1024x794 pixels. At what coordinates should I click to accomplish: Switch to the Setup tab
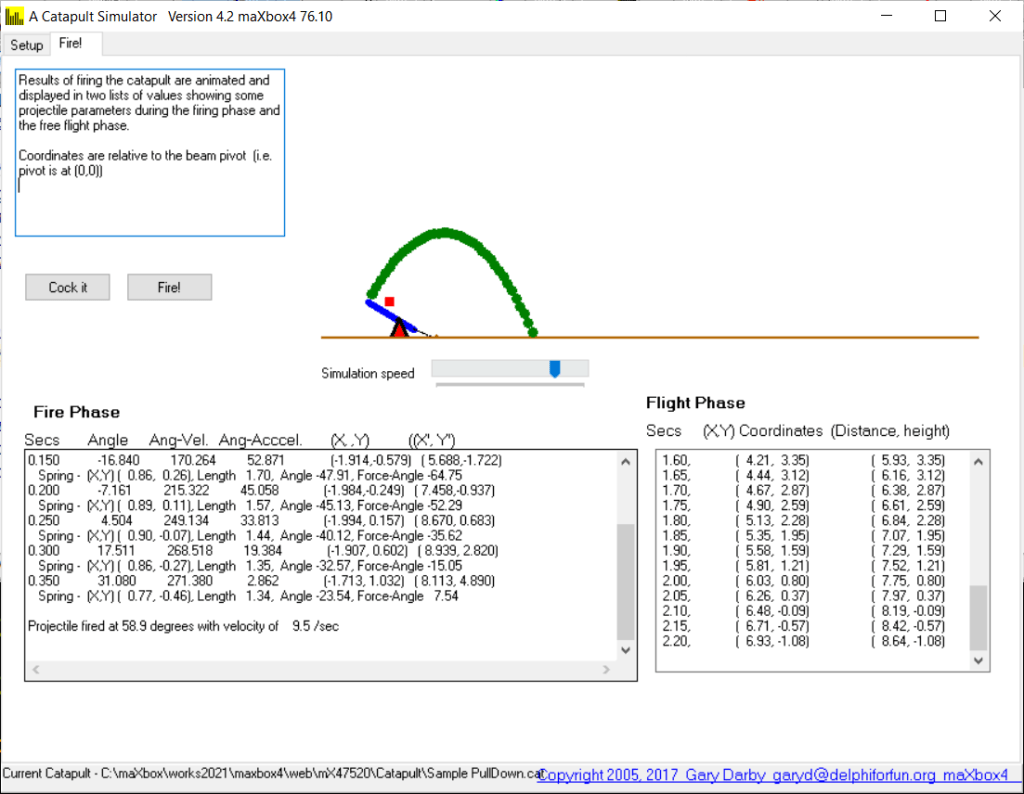[27, 45]
